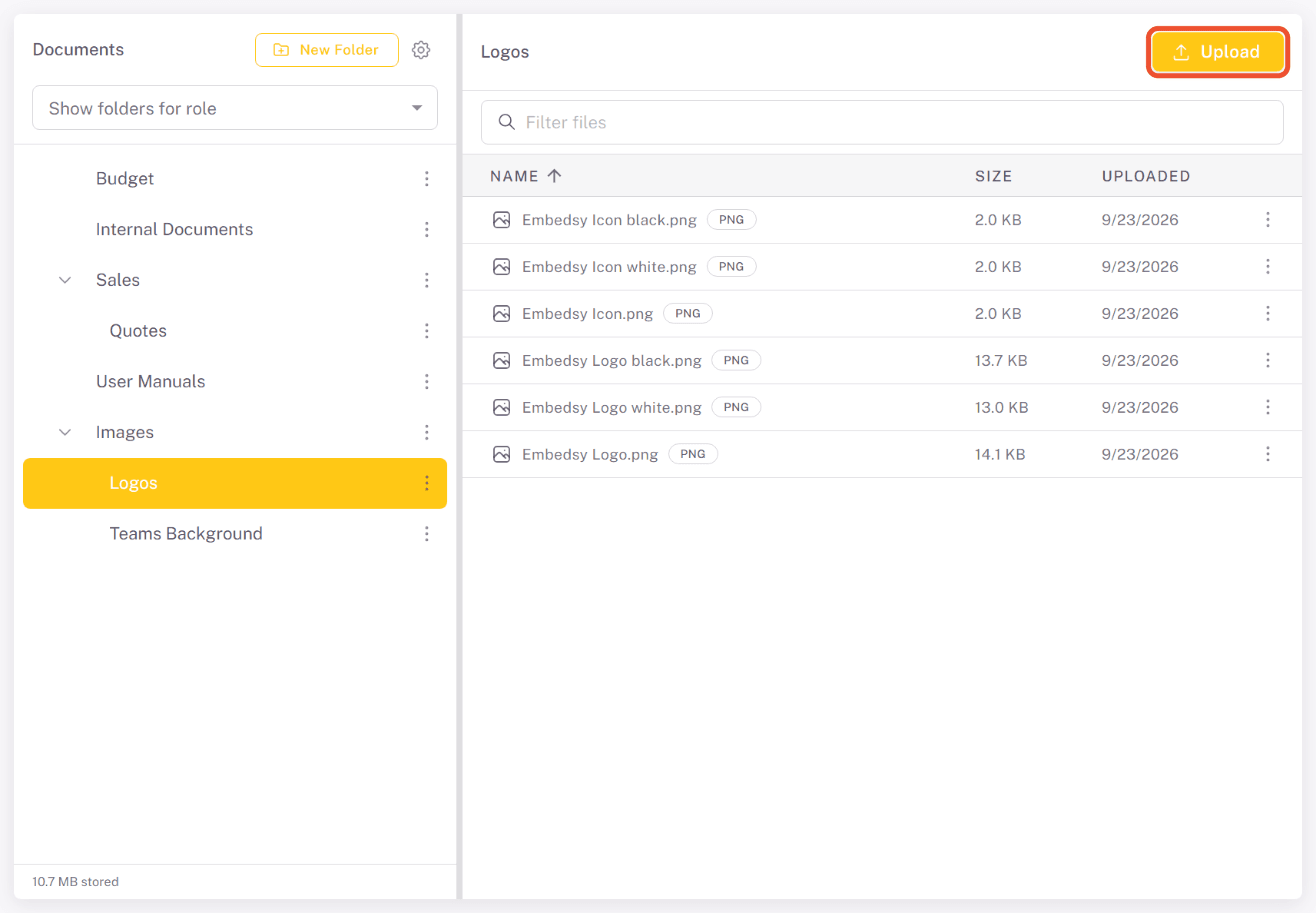
Task: Collapse the Images folder chevron
Action: click(x=65, y=432)
